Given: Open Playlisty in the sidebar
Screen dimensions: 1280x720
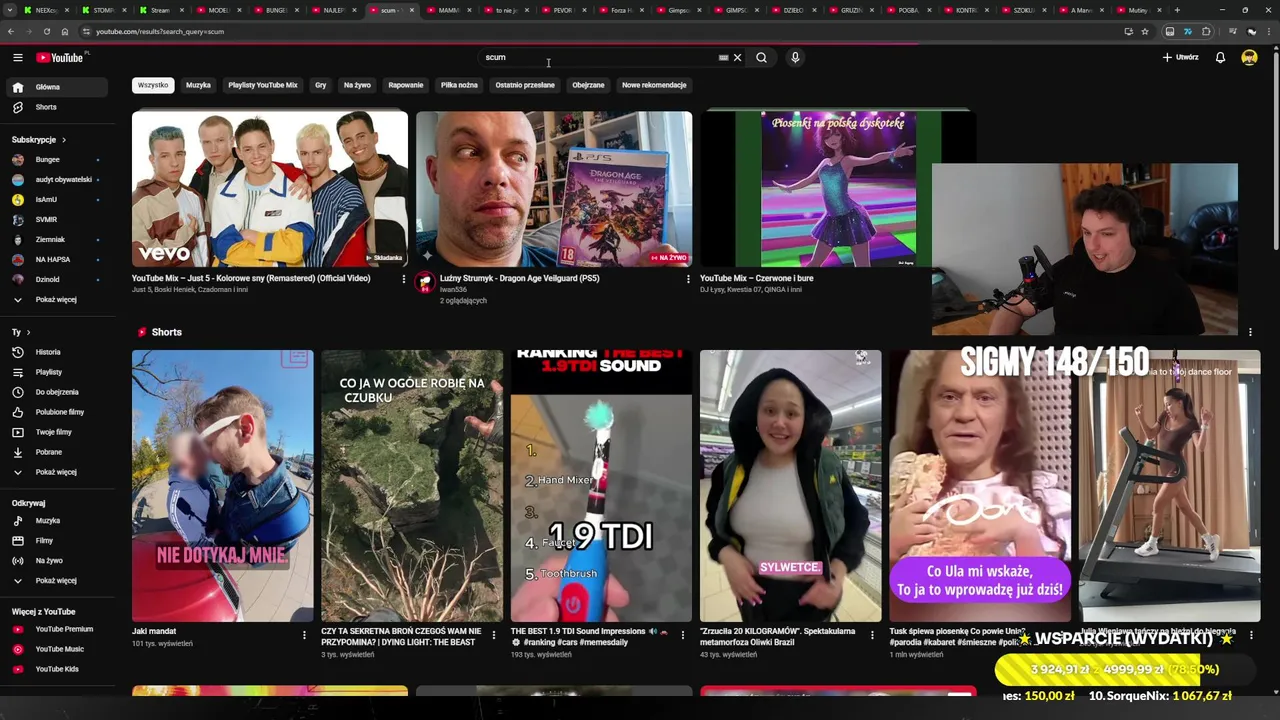Looking at the screenshot, I should [56, 372].
